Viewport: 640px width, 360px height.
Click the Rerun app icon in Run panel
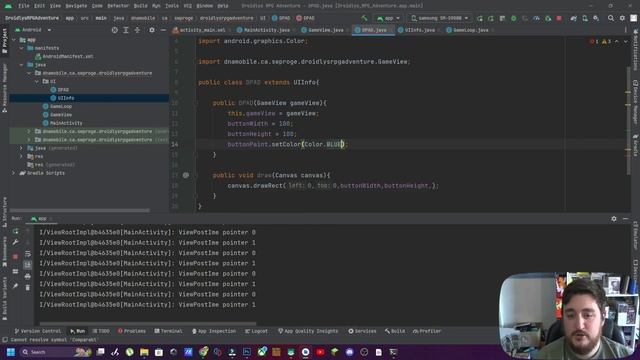16,231
